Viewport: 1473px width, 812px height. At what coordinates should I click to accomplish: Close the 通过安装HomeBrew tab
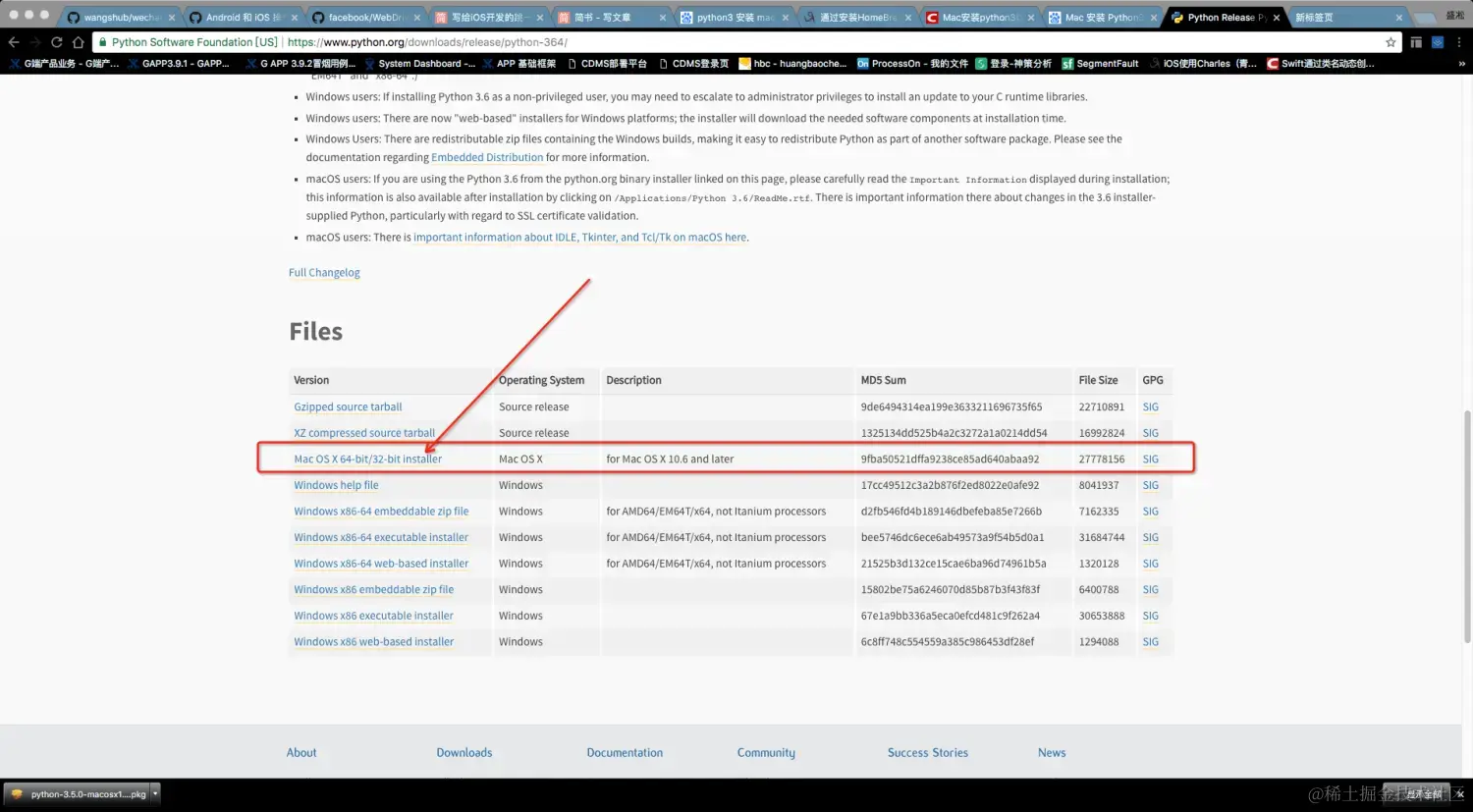pos(908,18)
